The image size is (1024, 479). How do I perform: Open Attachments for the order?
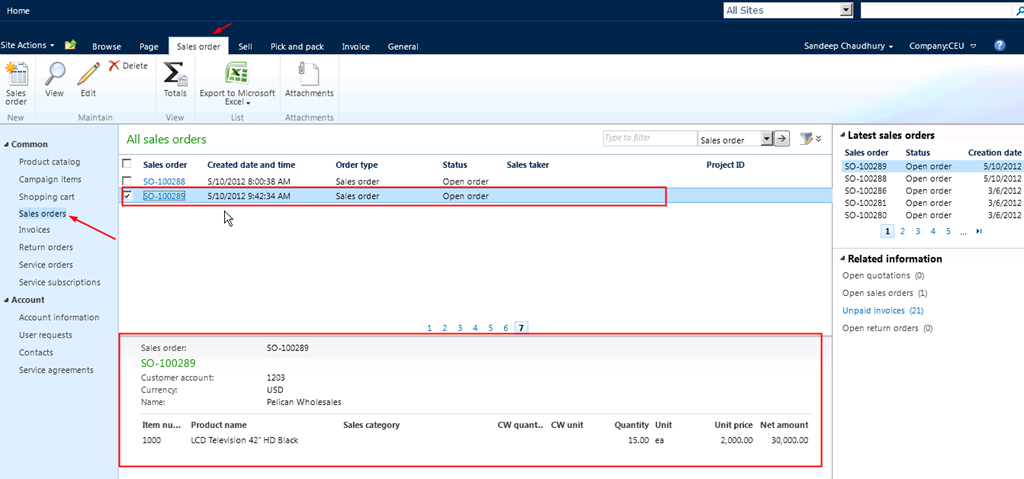pyautogui.click(x=309, y=79)
